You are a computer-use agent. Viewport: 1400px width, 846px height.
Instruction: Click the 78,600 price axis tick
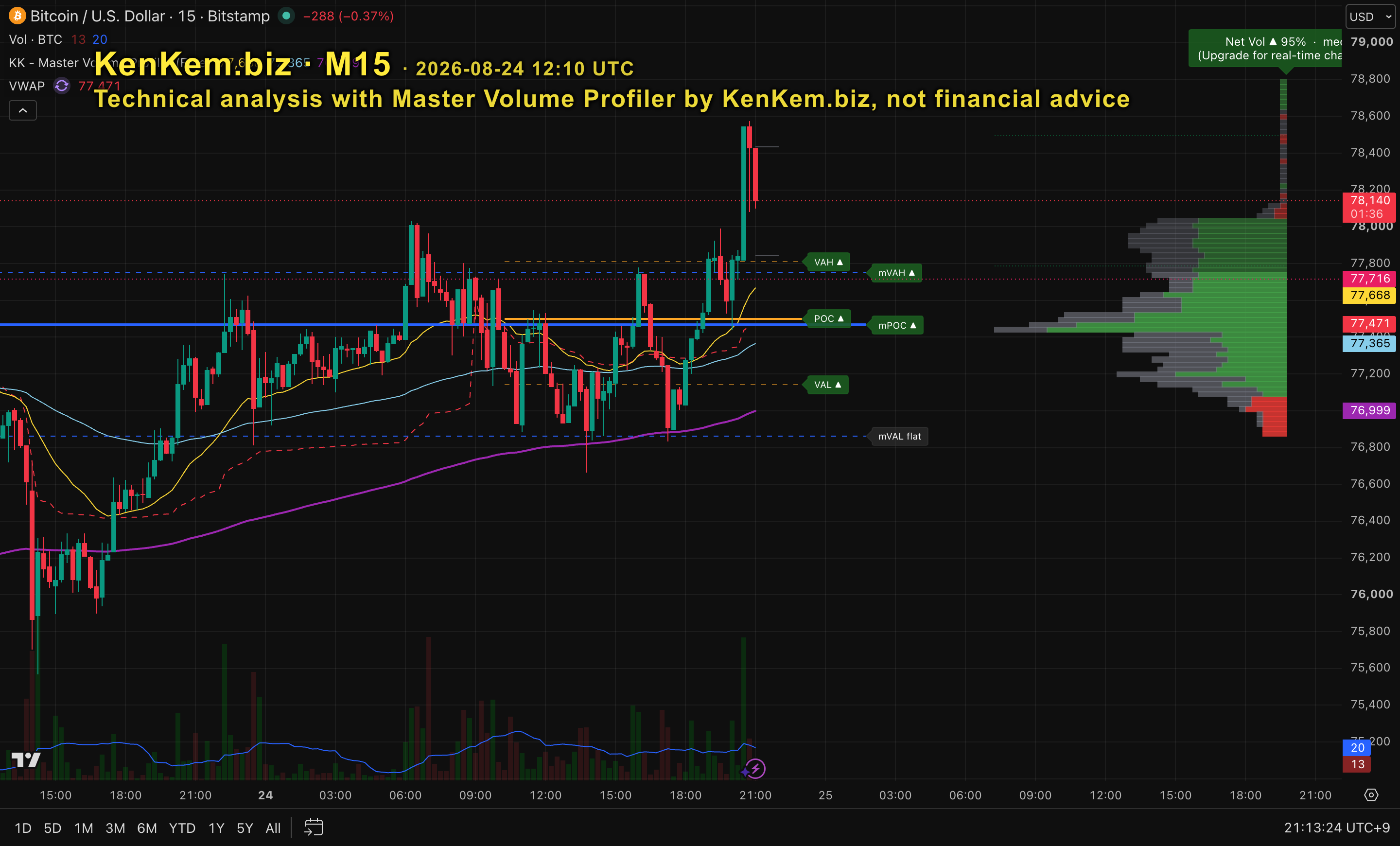1370,115
